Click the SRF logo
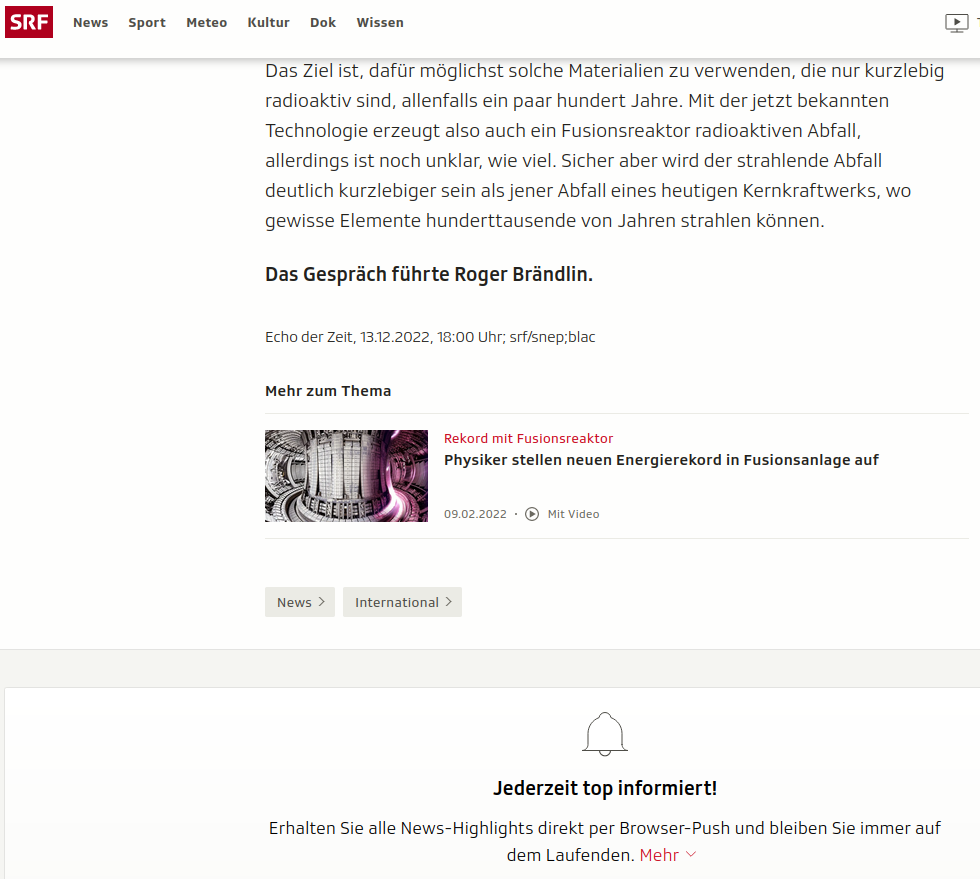This screenshot has width=980, height=879. pyautogui.click(x=29, y=22)
